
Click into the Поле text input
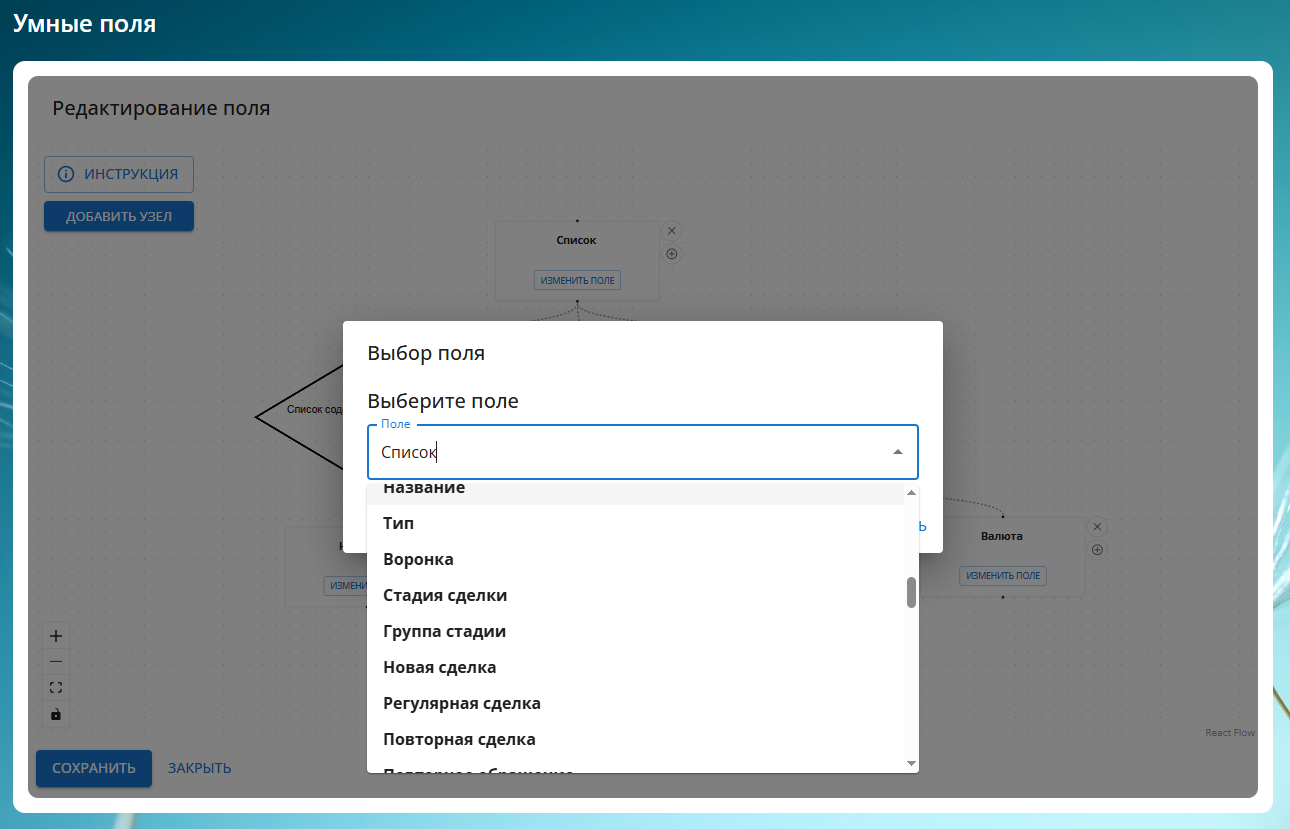(620, 452)
